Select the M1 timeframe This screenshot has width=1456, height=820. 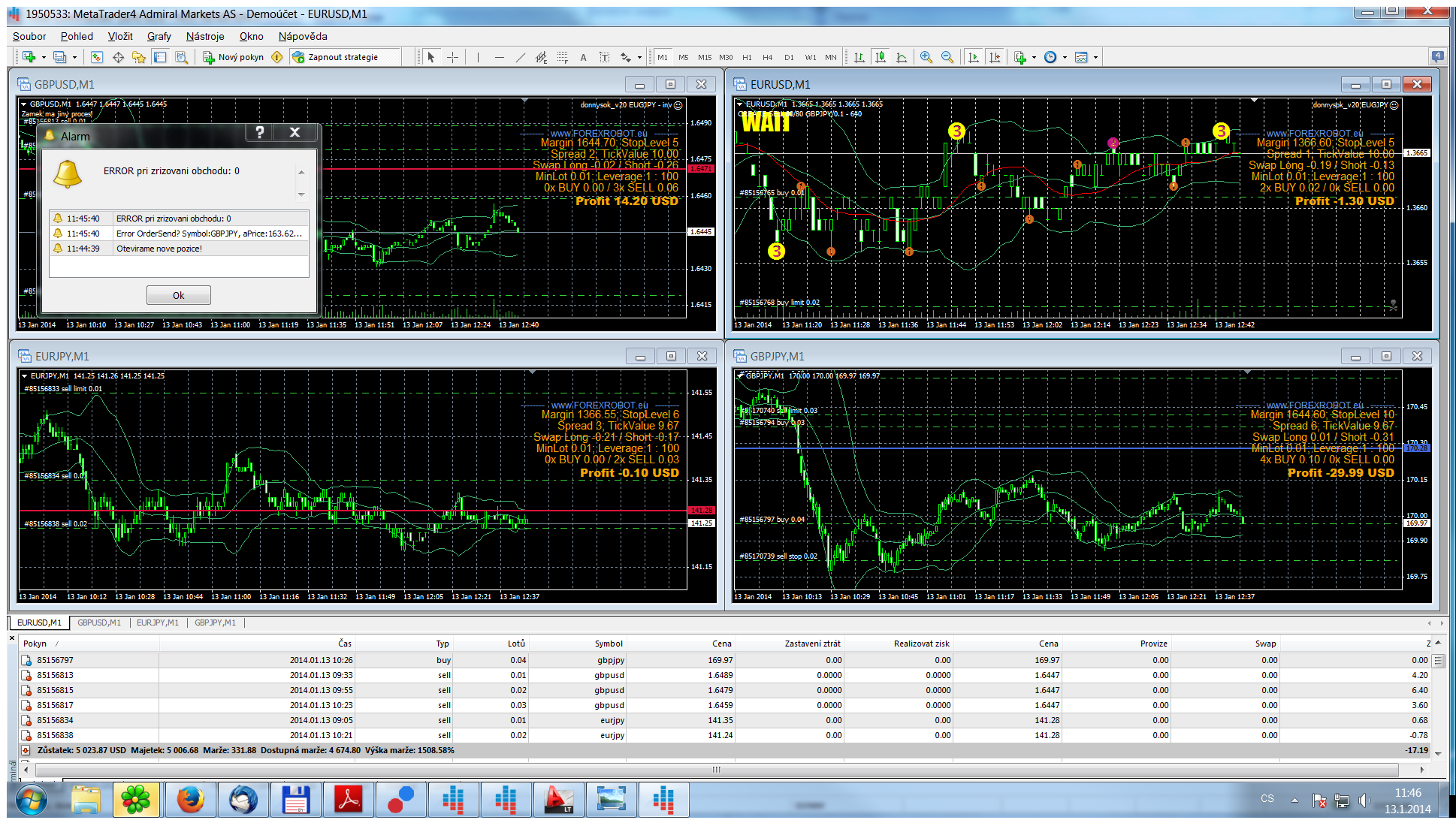pyautogui.click(x=662, y=57)
